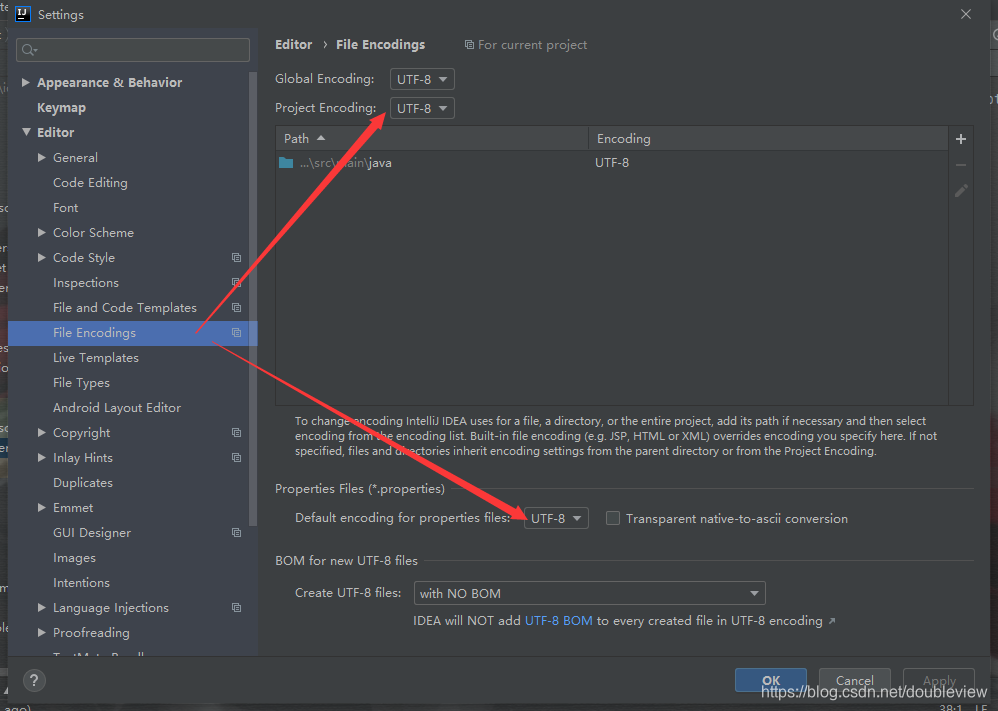Click the per-project icon beside Inspections
The height and width of the screenshot is (711, 998).
coord(236,283)
